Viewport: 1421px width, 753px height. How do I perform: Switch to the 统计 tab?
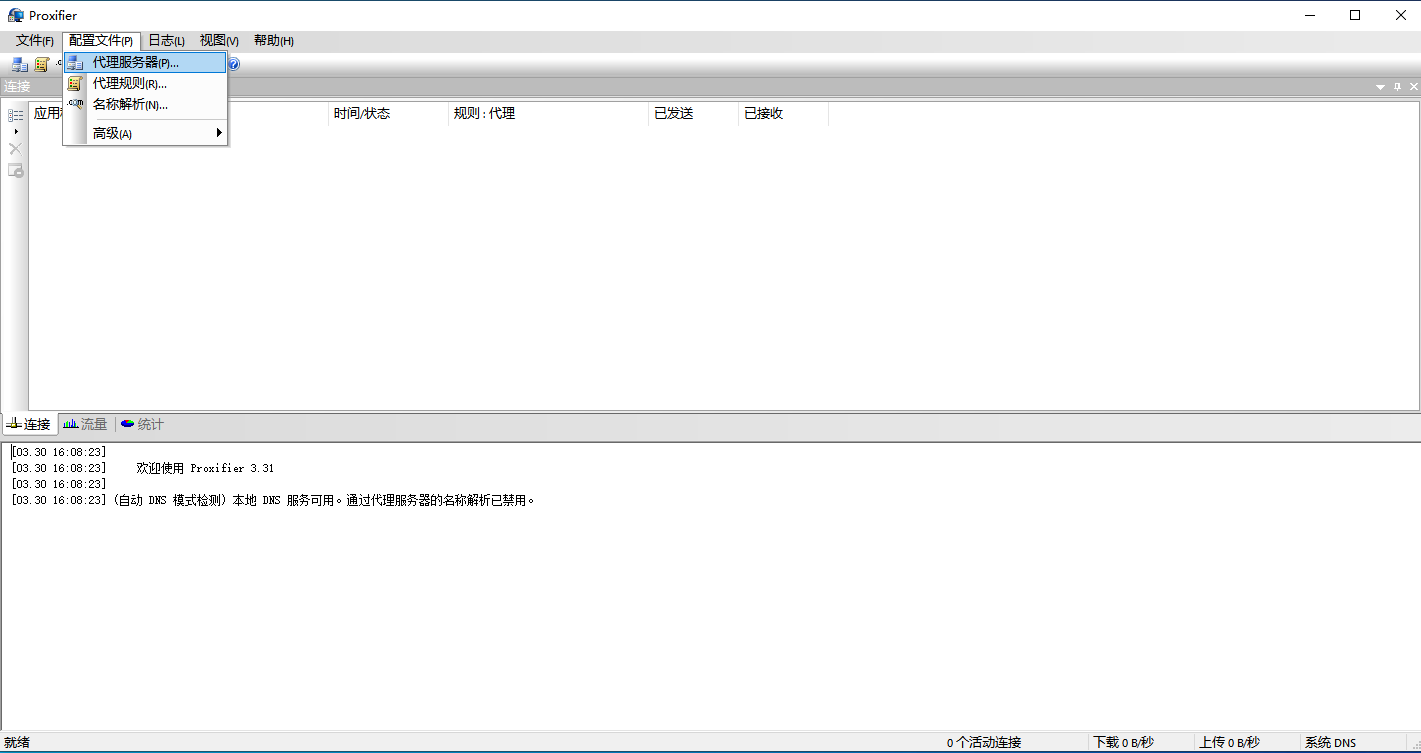tap(143, 424)
